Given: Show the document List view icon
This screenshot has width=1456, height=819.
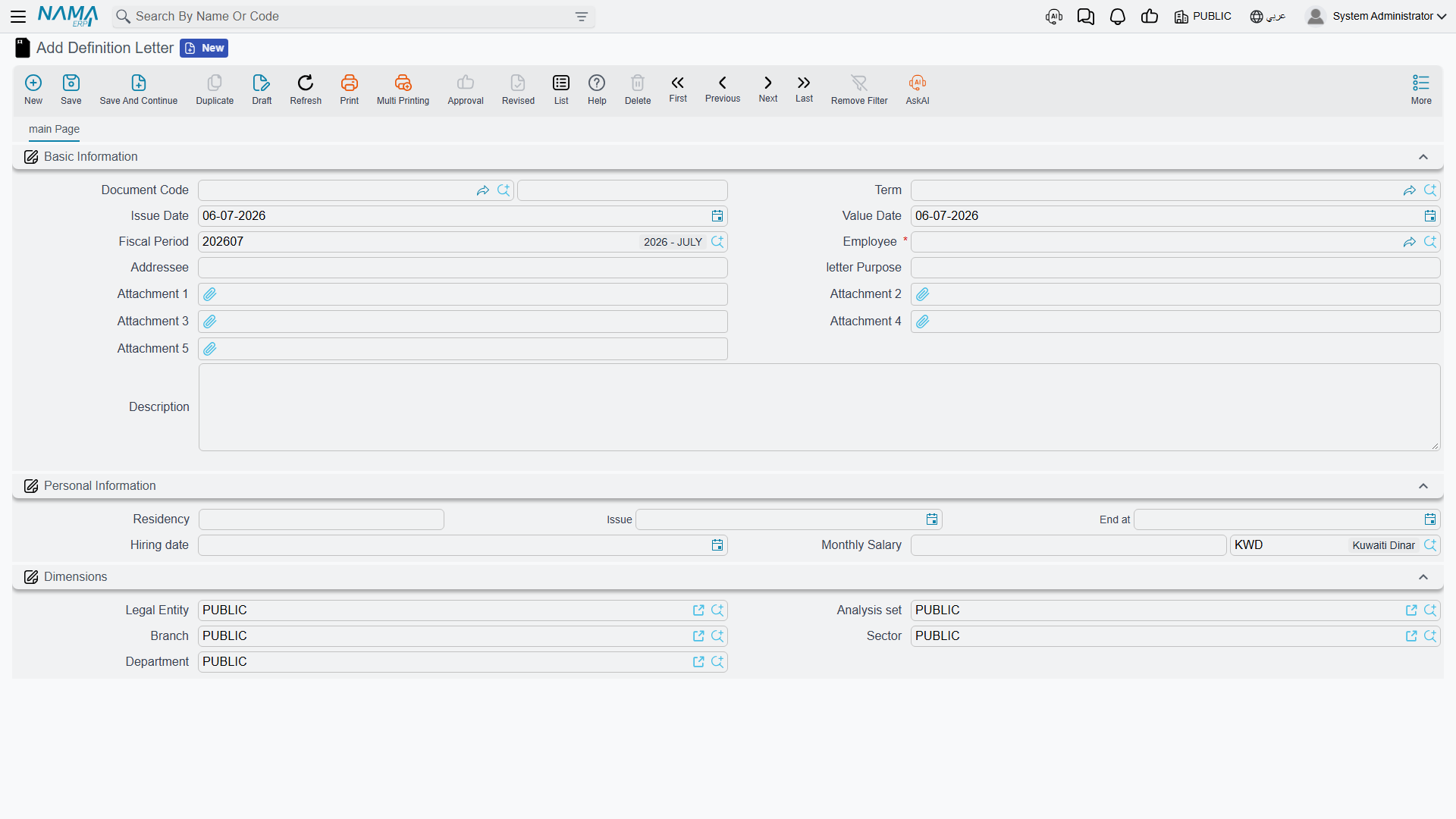Looking at the screenshot, I should (x=561, y=83).
